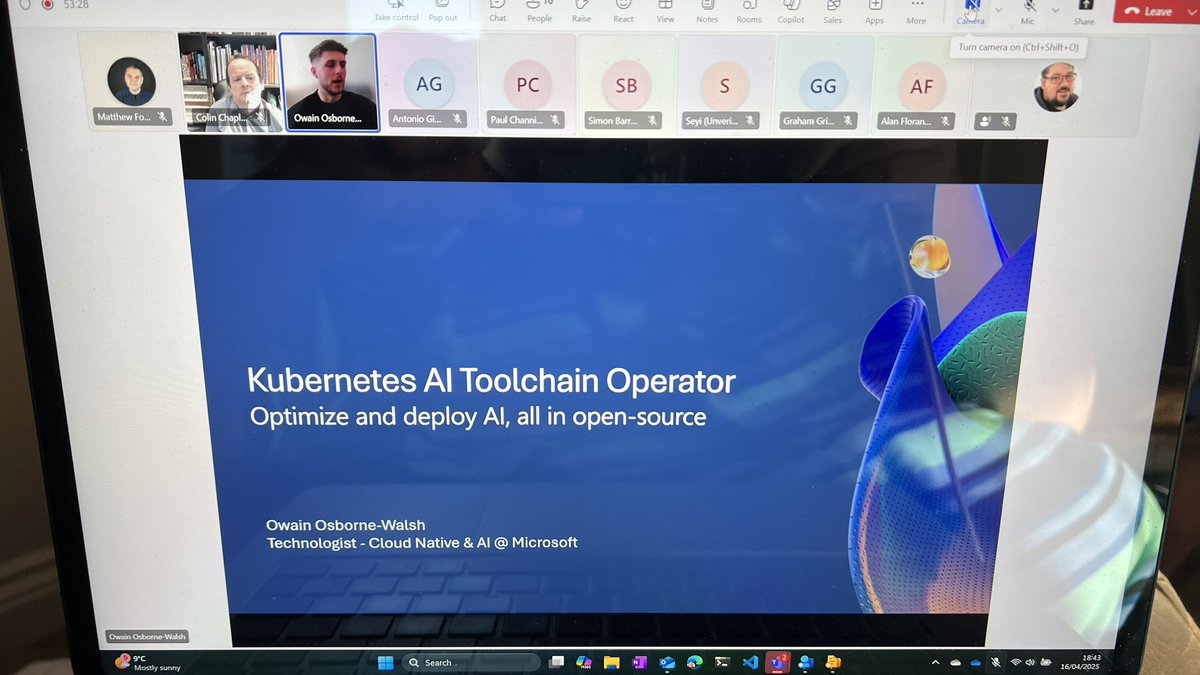1200x675 pixels.
Task: Open Microsoft Edge from taskbar
Action: (695, 662)
